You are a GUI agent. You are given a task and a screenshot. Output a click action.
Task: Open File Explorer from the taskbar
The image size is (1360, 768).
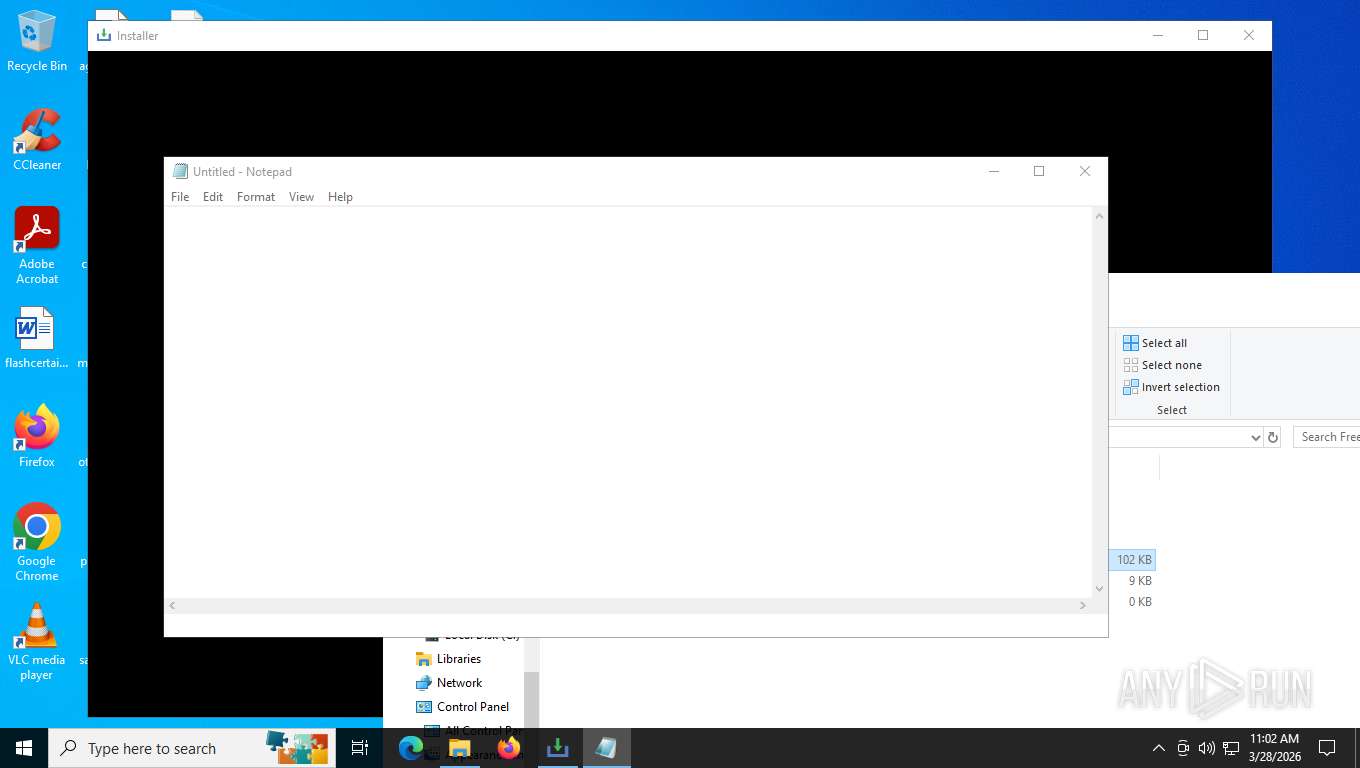click(459, 748)
